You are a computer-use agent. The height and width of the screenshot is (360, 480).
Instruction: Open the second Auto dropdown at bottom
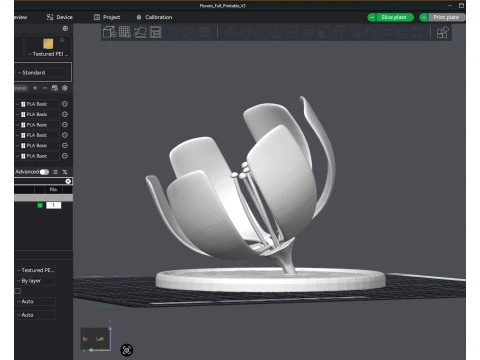(36, 315)
